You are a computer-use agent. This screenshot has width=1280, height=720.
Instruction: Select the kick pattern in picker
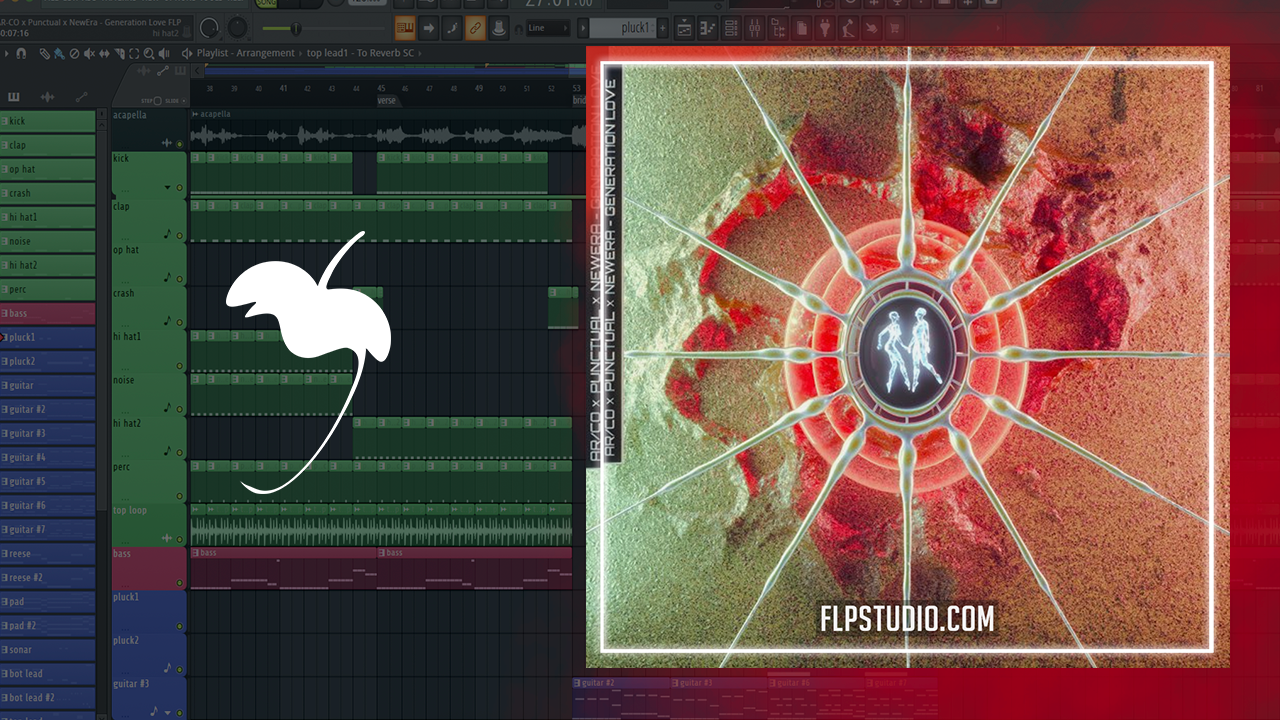point(48,121)
